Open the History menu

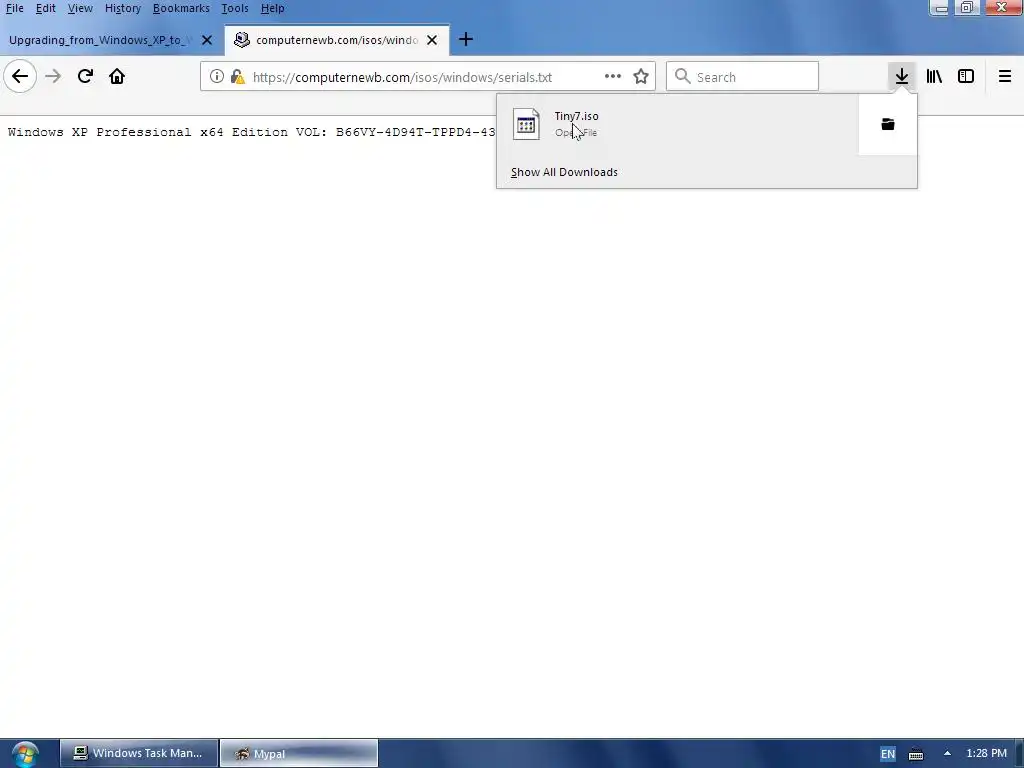click(123, 8)
